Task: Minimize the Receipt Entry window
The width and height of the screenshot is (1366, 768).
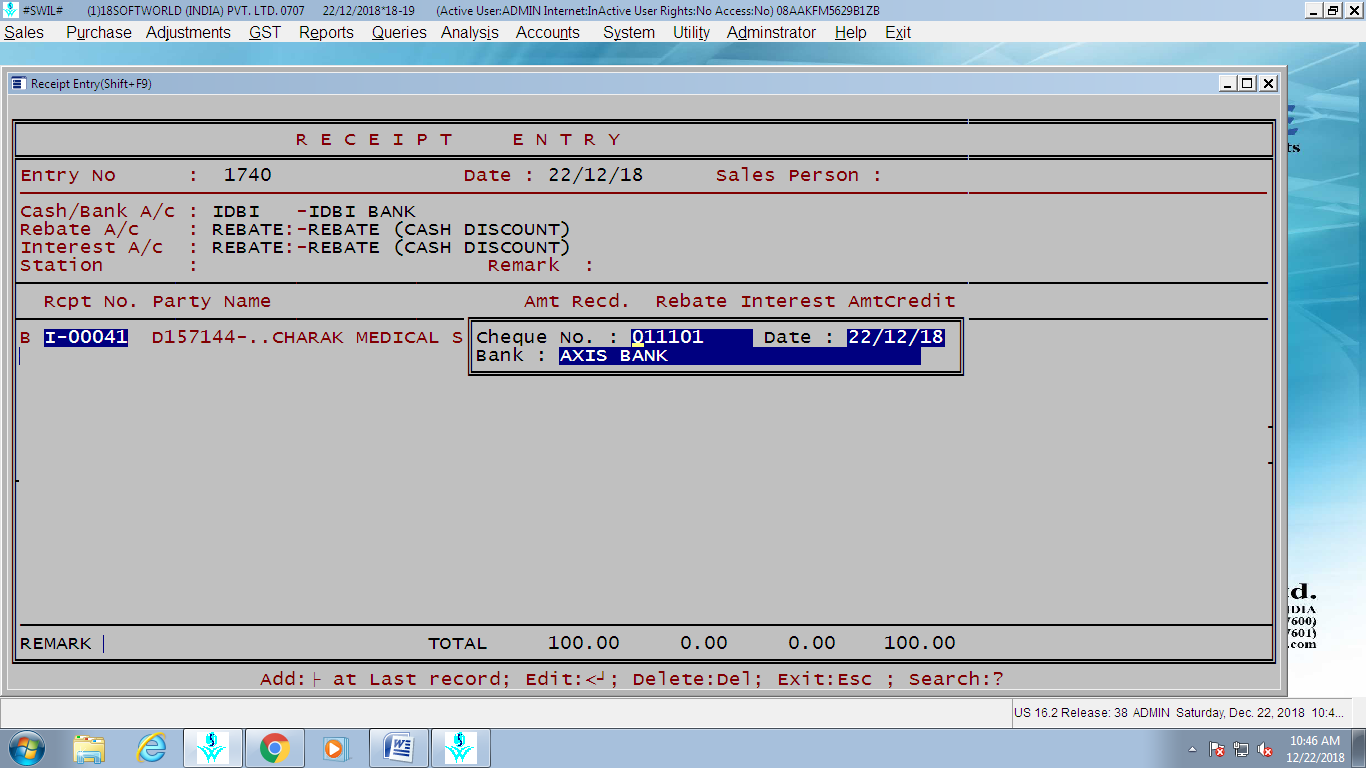Action: click(1228, 84)
